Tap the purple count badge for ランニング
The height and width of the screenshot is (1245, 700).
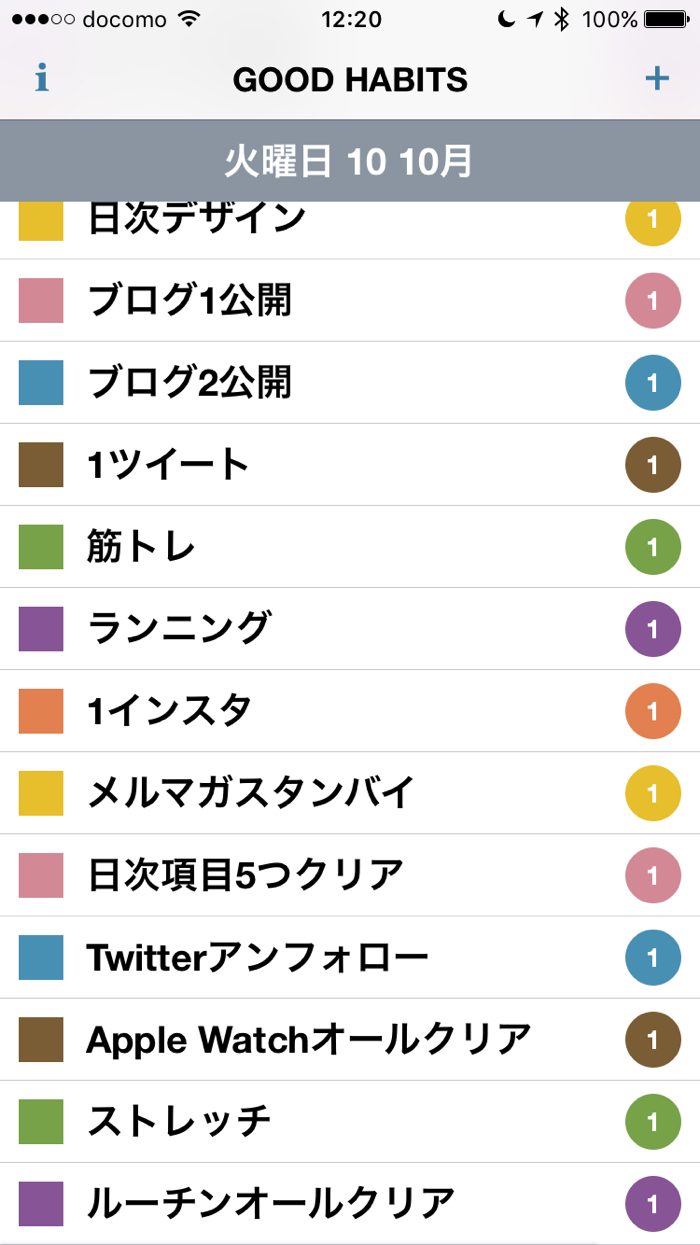tap(653, 629)
